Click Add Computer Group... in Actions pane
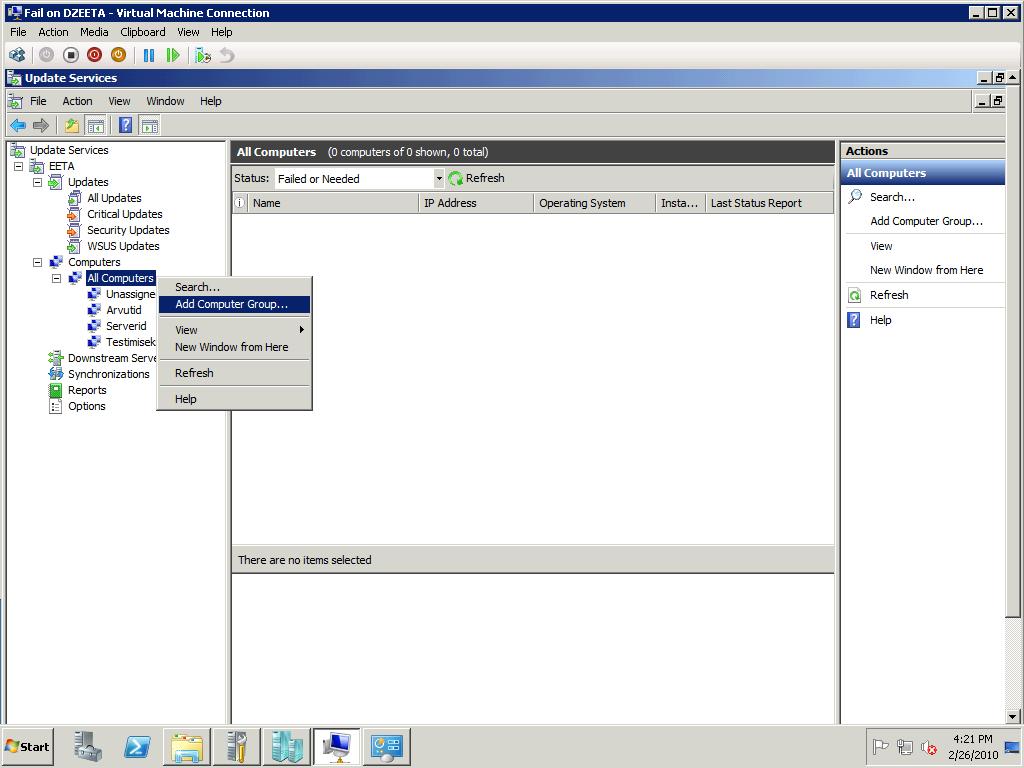The image size is (1024, 768). [x=926, y=221]
